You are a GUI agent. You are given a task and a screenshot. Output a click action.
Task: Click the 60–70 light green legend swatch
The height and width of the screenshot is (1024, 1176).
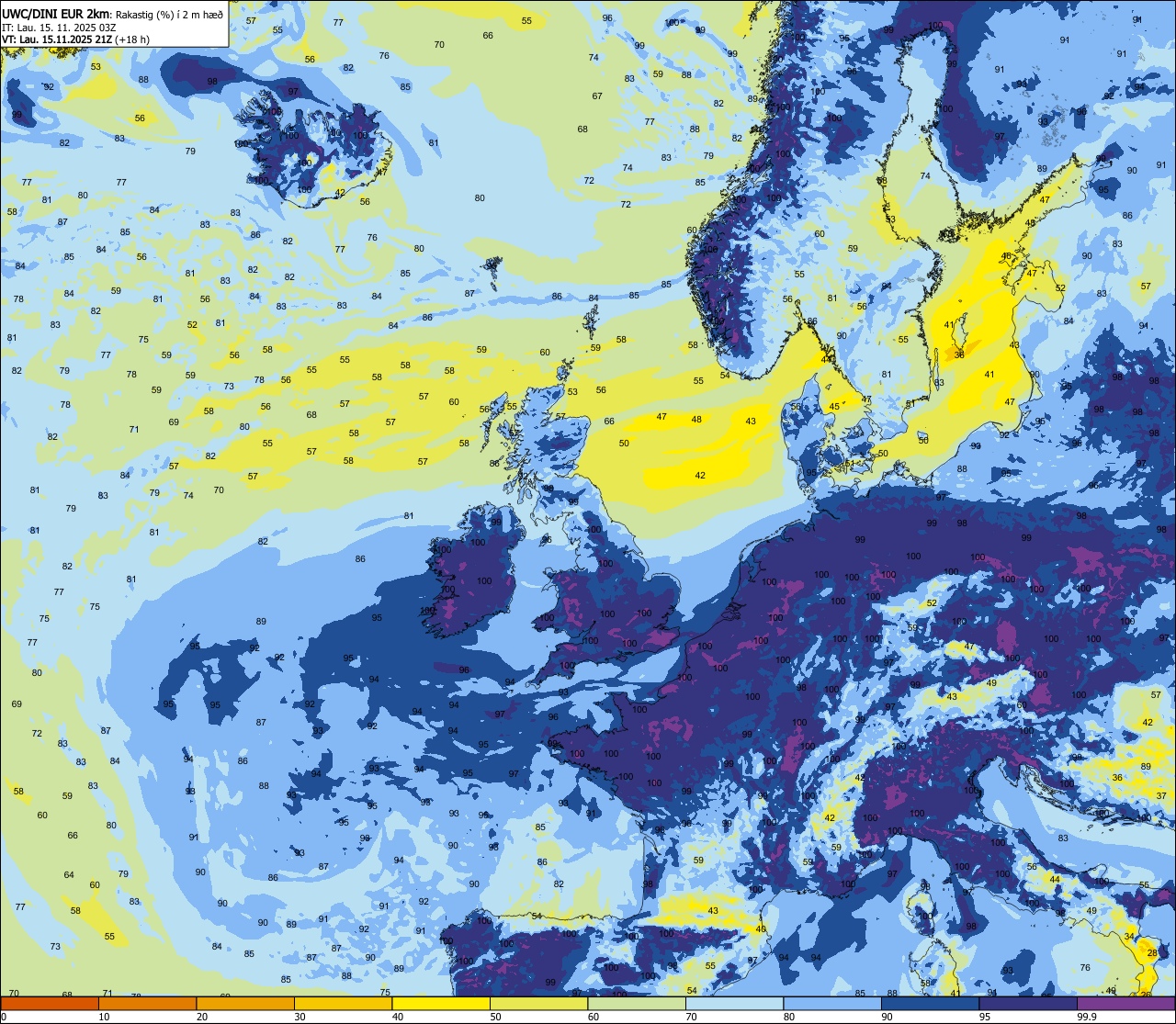[x=637, y=1004]
